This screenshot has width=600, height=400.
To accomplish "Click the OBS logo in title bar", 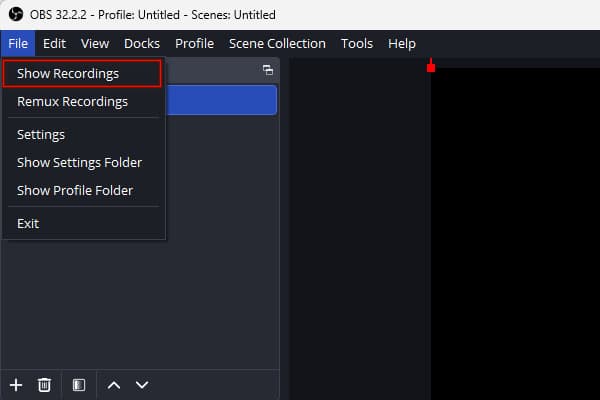I will [x=16, y=15].
